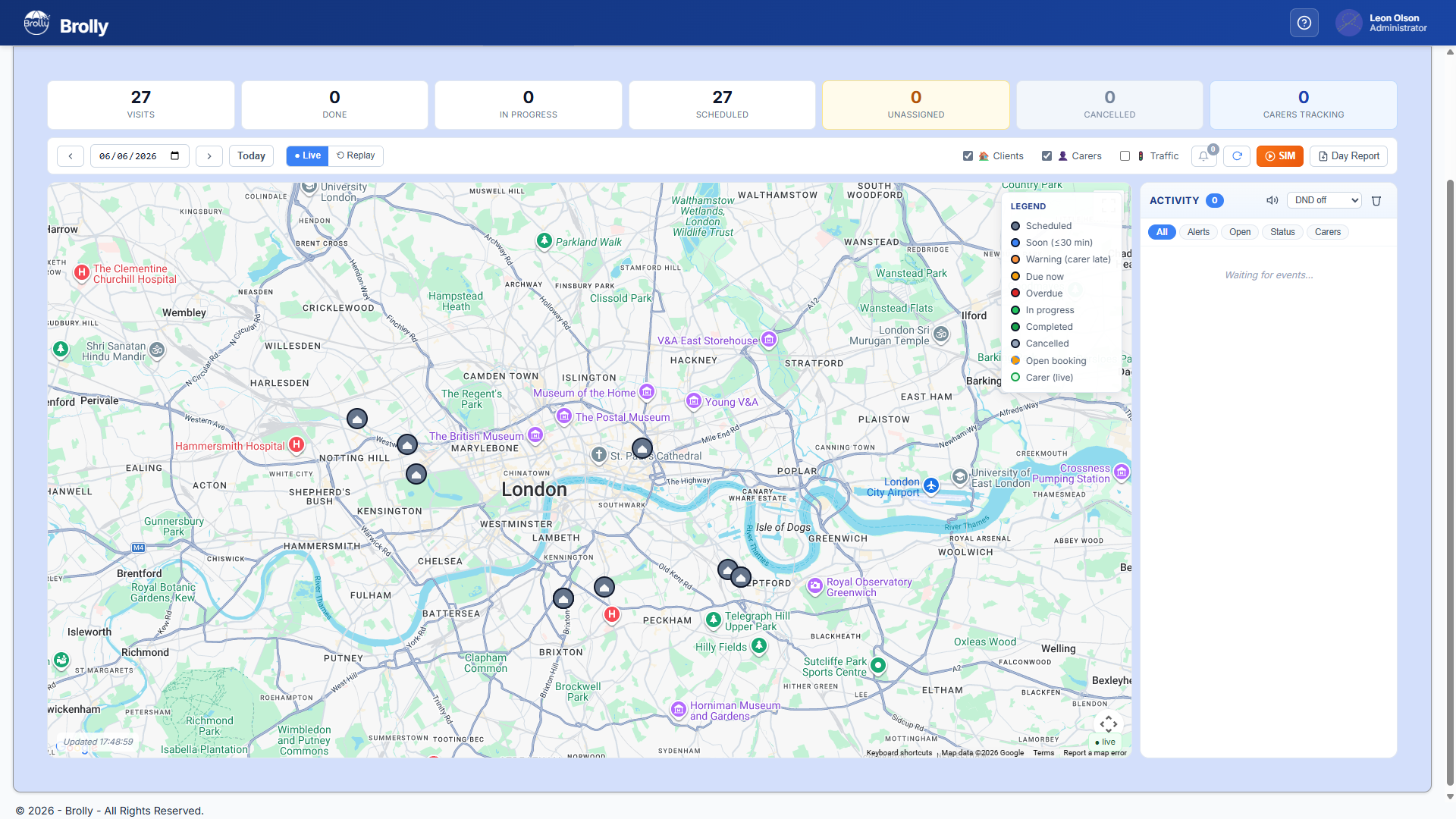Click the Today button

click(x=251, y=156)
